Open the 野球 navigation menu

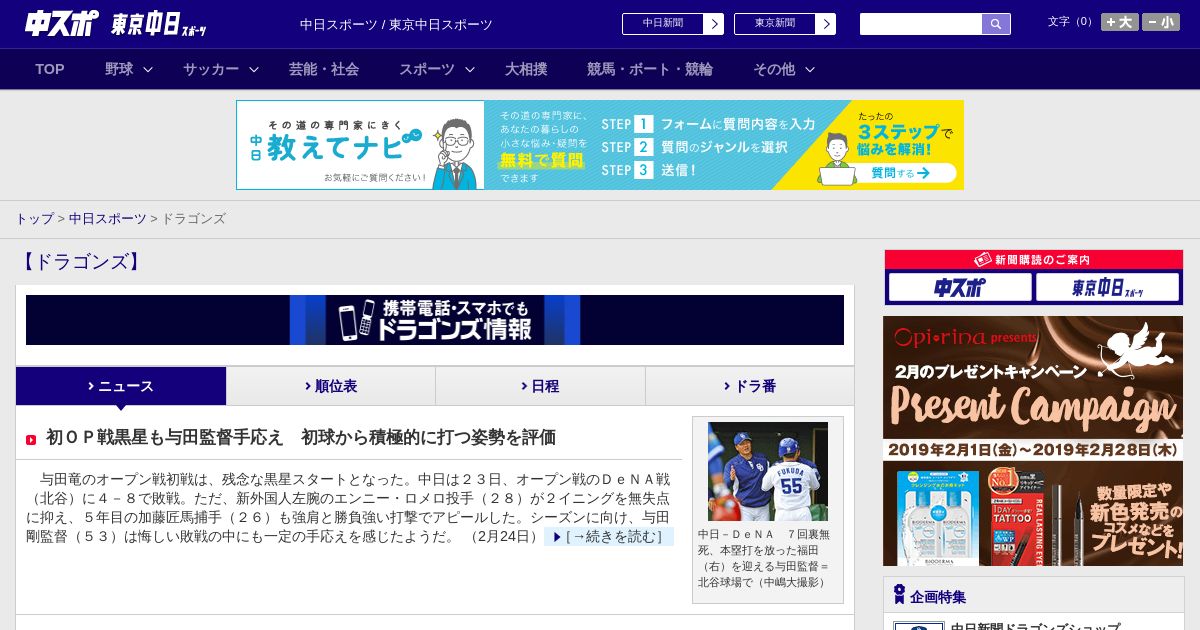click(119, 69)
